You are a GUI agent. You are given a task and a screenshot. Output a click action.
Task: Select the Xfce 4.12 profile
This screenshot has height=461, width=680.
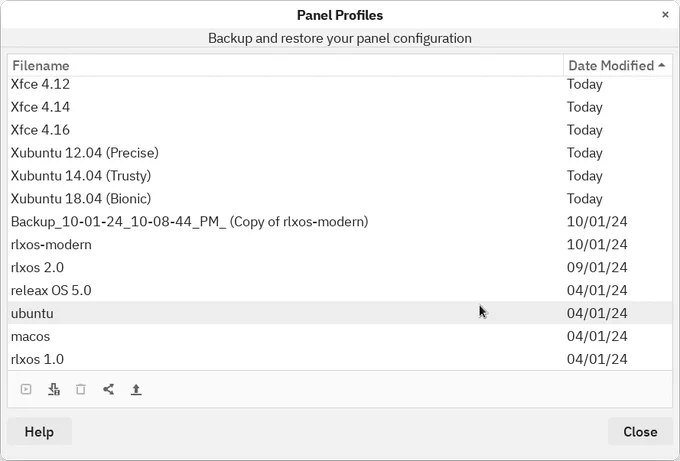click(x=340, y=84)
